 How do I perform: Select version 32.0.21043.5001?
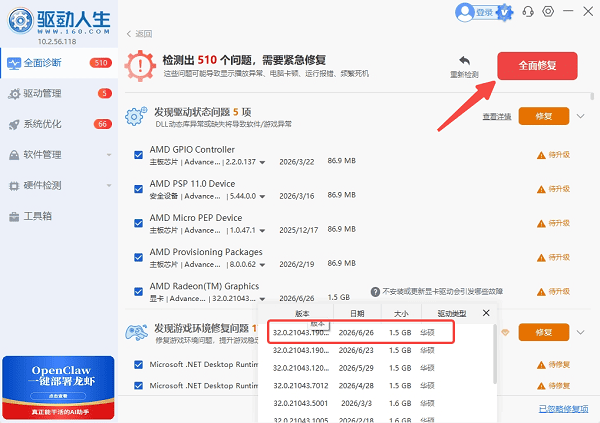(377, 403)
